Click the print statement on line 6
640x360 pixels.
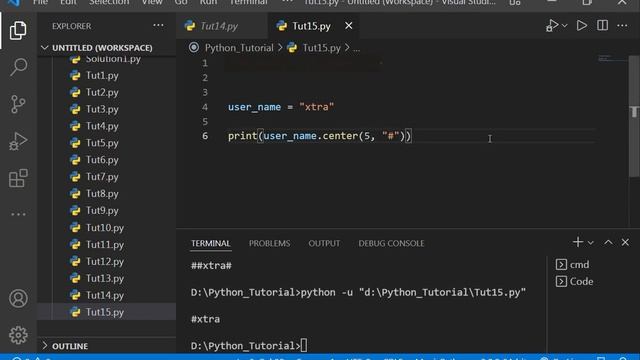pyautogui.click(x=320, y=136)
